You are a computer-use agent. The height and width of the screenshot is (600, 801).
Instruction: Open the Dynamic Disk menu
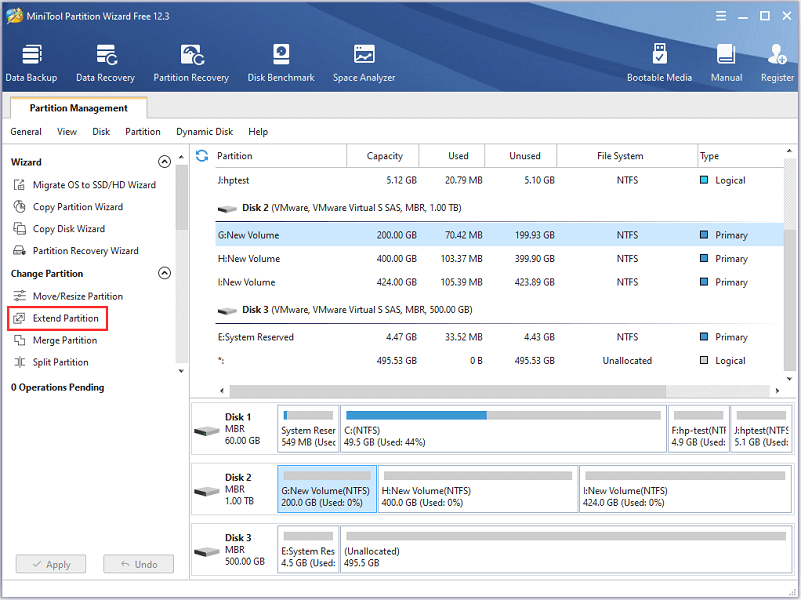[x=204, y=132]
